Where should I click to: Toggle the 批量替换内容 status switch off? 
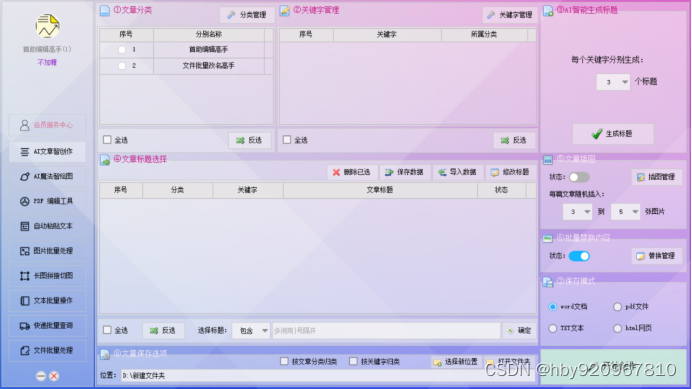(579, 256)
